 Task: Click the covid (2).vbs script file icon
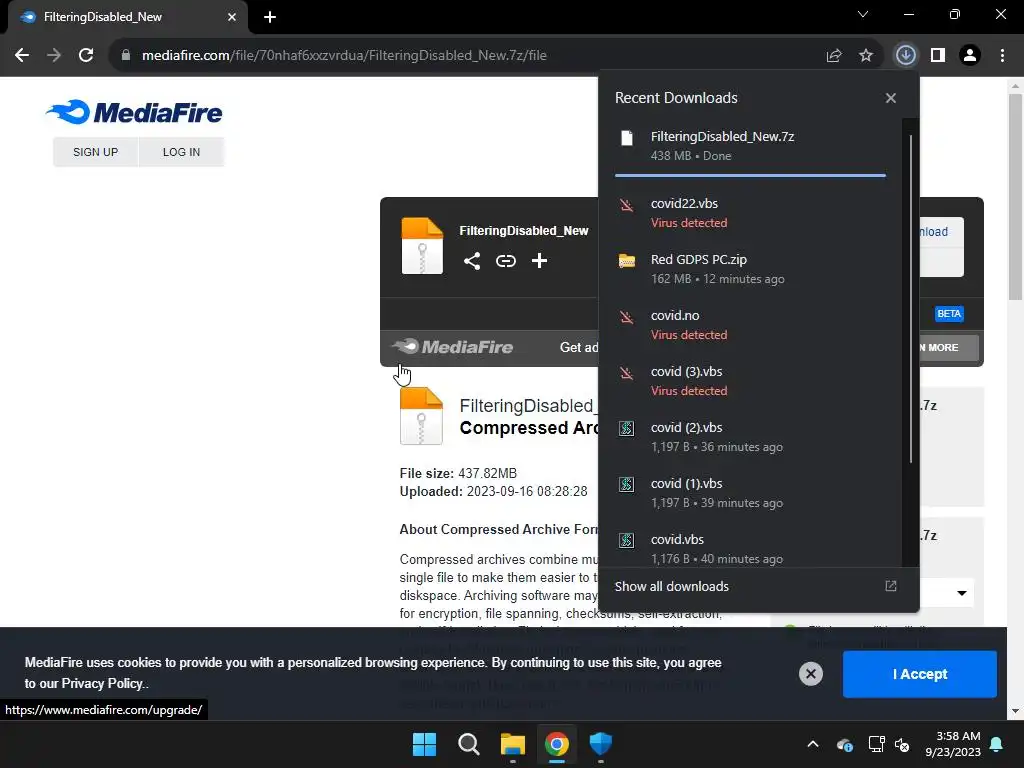coord(626,428)
